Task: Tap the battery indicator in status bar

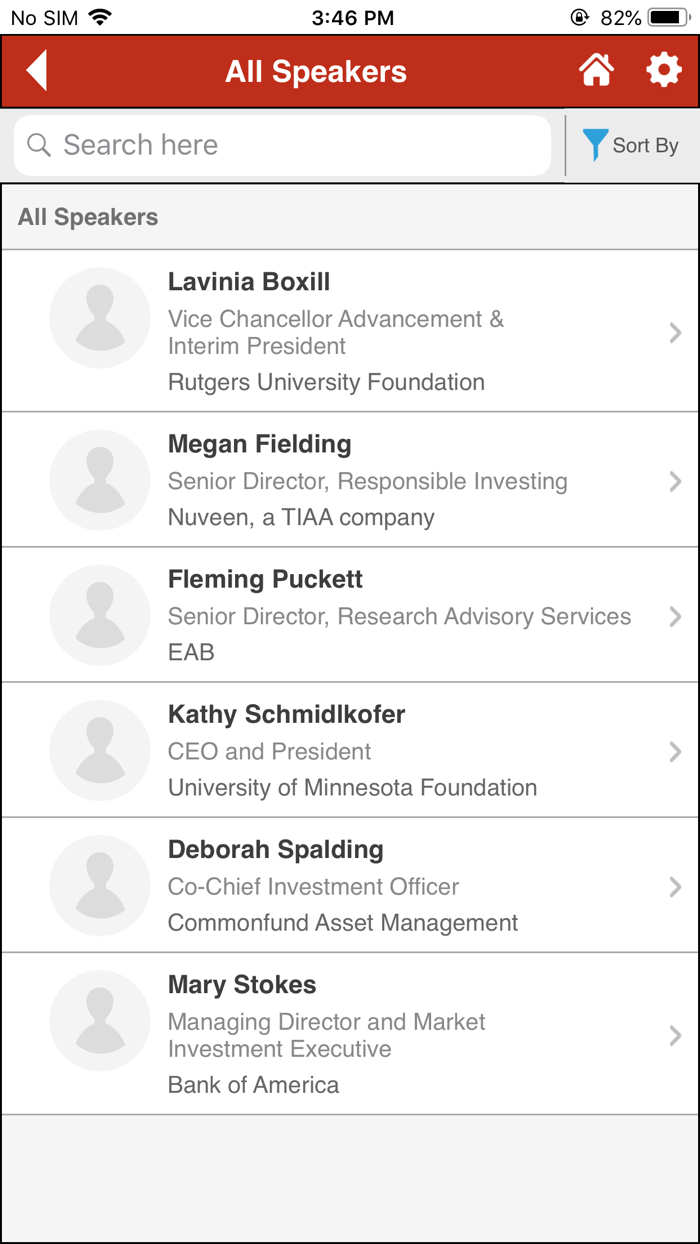Action: pos(668,18)
